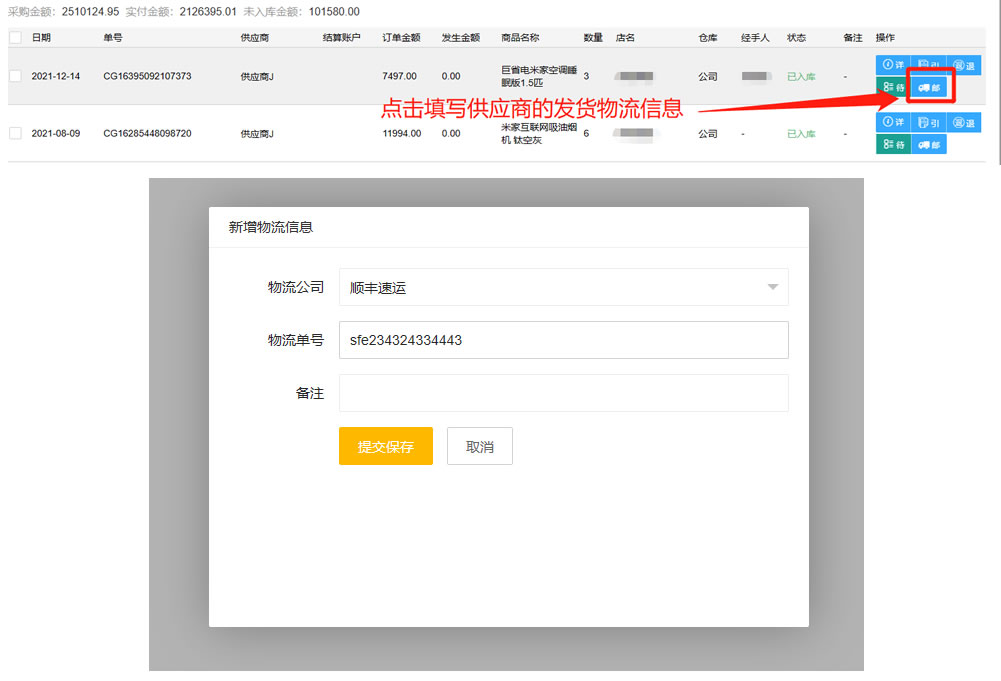Click the 单号 column header
The image size is (1001, 681).
(x=113, y=38)
